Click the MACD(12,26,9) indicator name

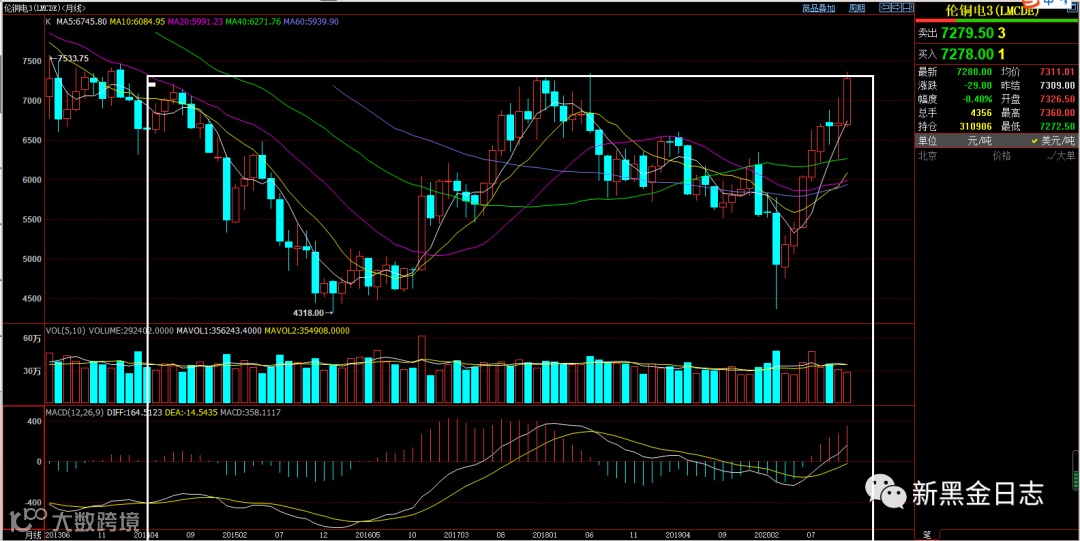coord(74,413)
